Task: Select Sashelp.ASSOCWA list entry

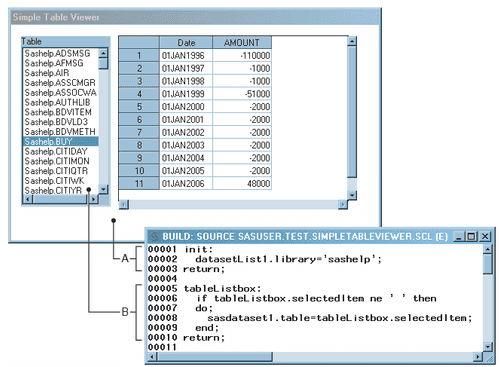Action: (x=61, y=92)
